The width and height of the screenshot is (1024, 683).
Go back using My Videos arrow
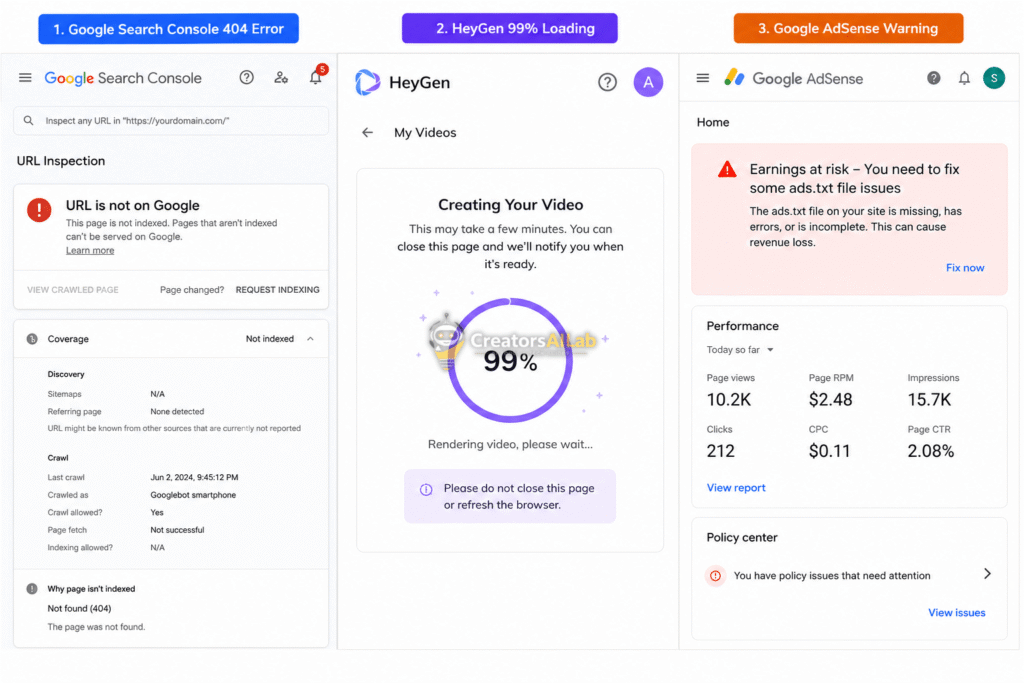coord(368,133)
